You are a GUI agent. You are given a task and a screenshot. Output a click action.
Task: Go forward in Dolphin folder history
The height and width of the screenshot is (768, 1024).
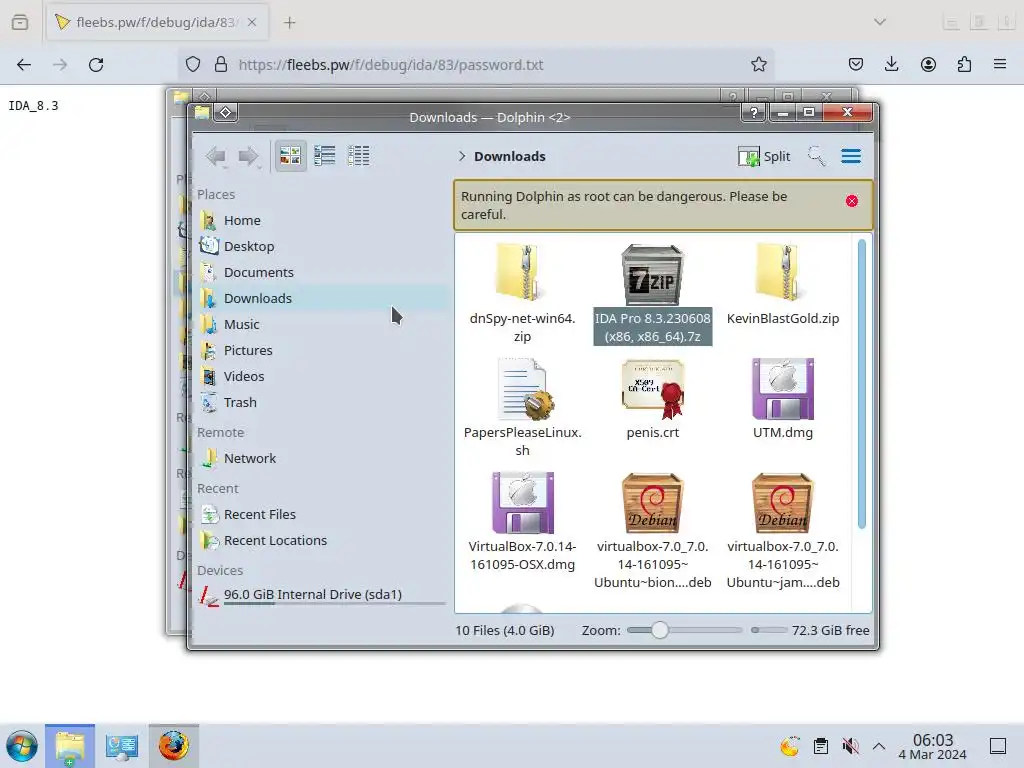coord(249,156)
